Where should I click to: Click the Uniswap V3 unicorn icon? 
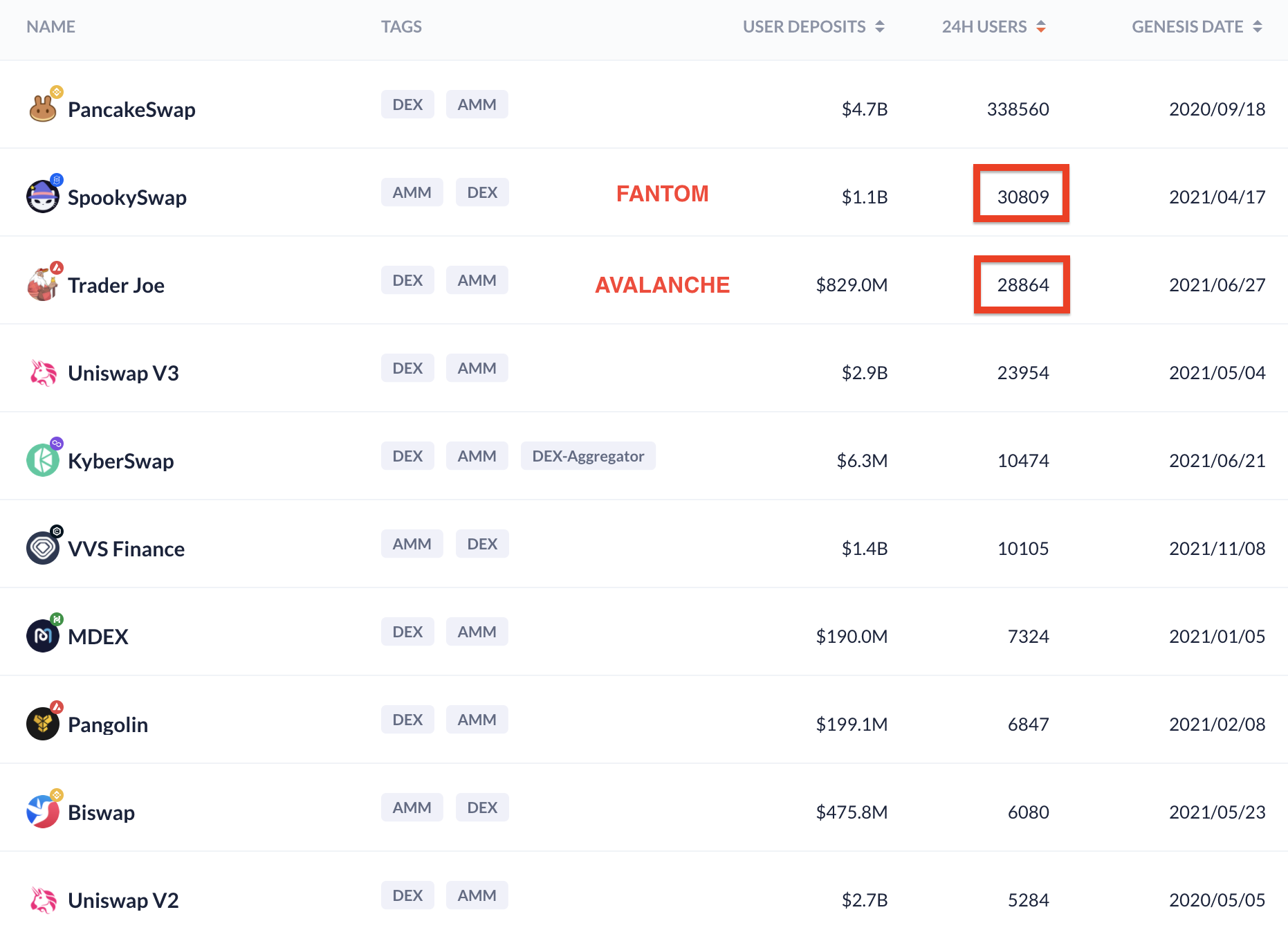coord(43,372)
